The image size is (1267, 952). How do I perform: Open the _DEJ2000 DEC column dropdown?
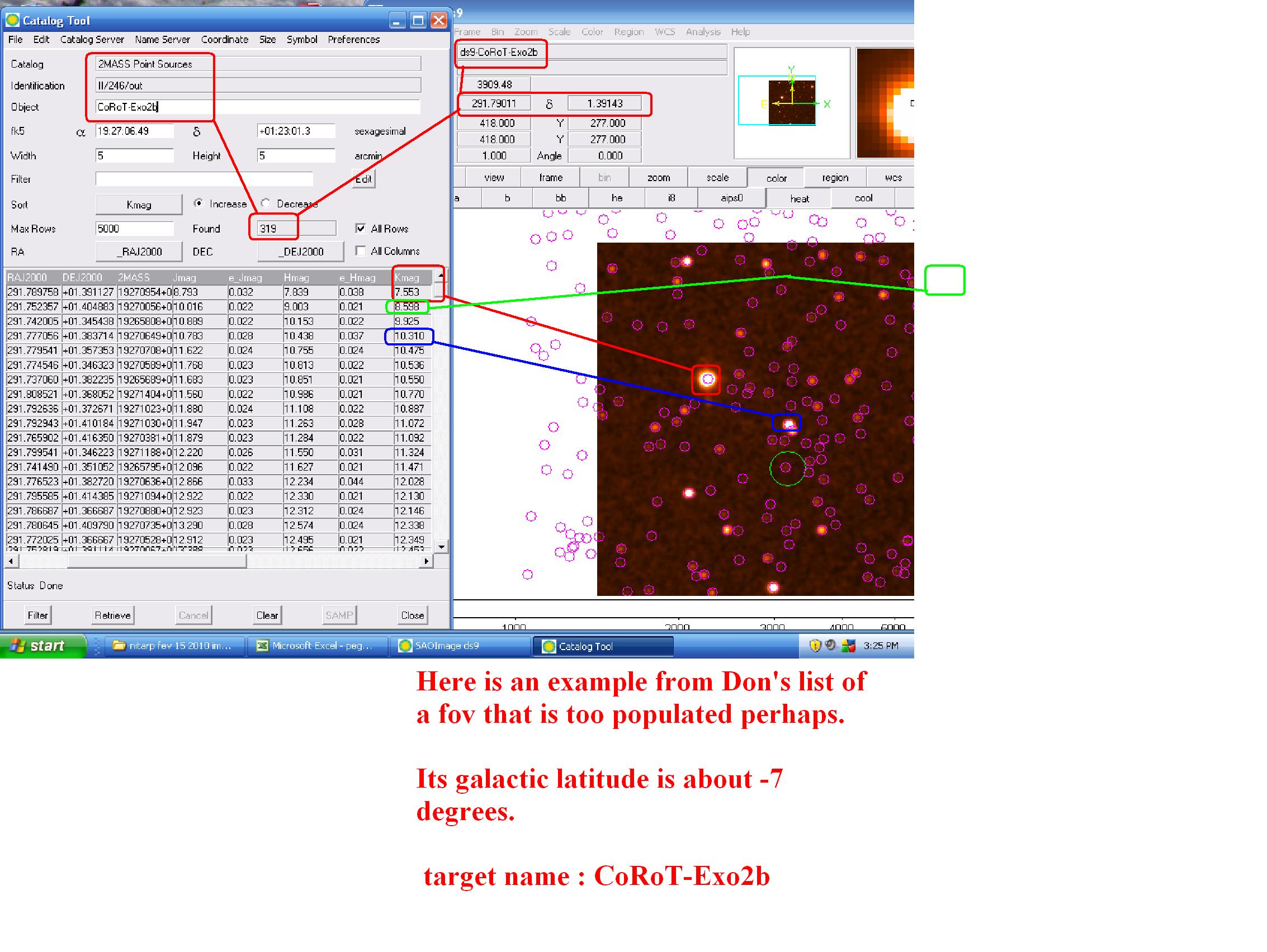point(301,252)
